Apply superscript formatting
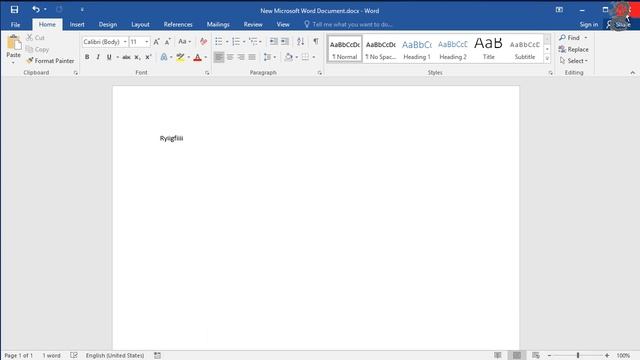This screenshot has height=360, width=640. [x=148, y=57]
